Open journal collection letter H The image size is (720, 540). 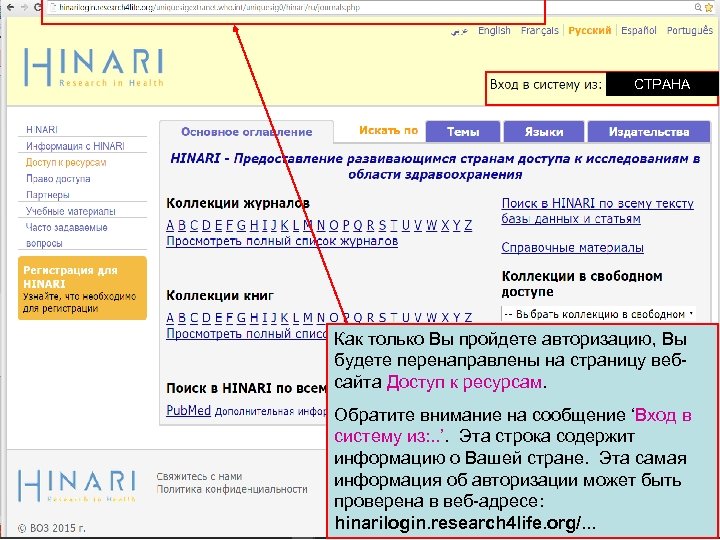pos(253,225)
